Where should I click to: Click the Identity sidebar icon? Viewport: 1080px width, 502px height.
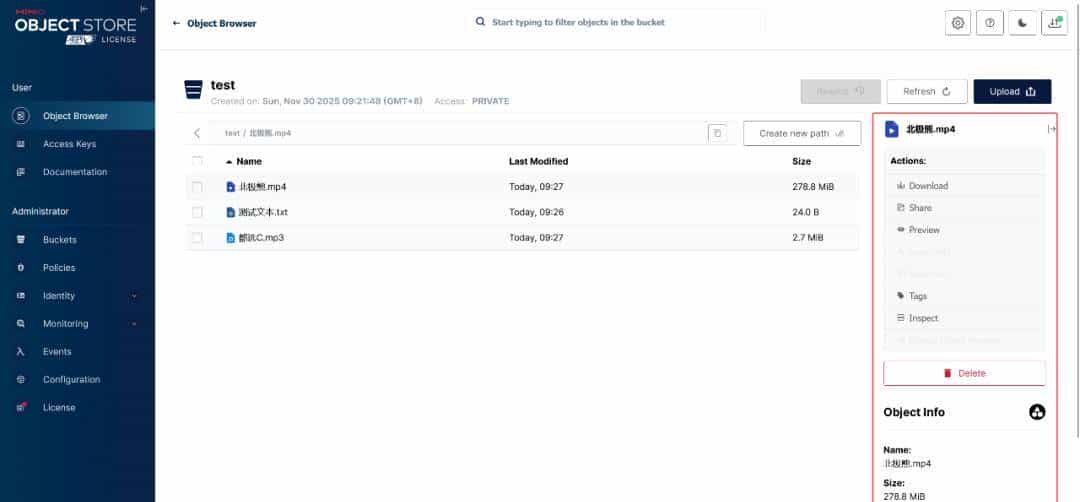coord(21,296)
